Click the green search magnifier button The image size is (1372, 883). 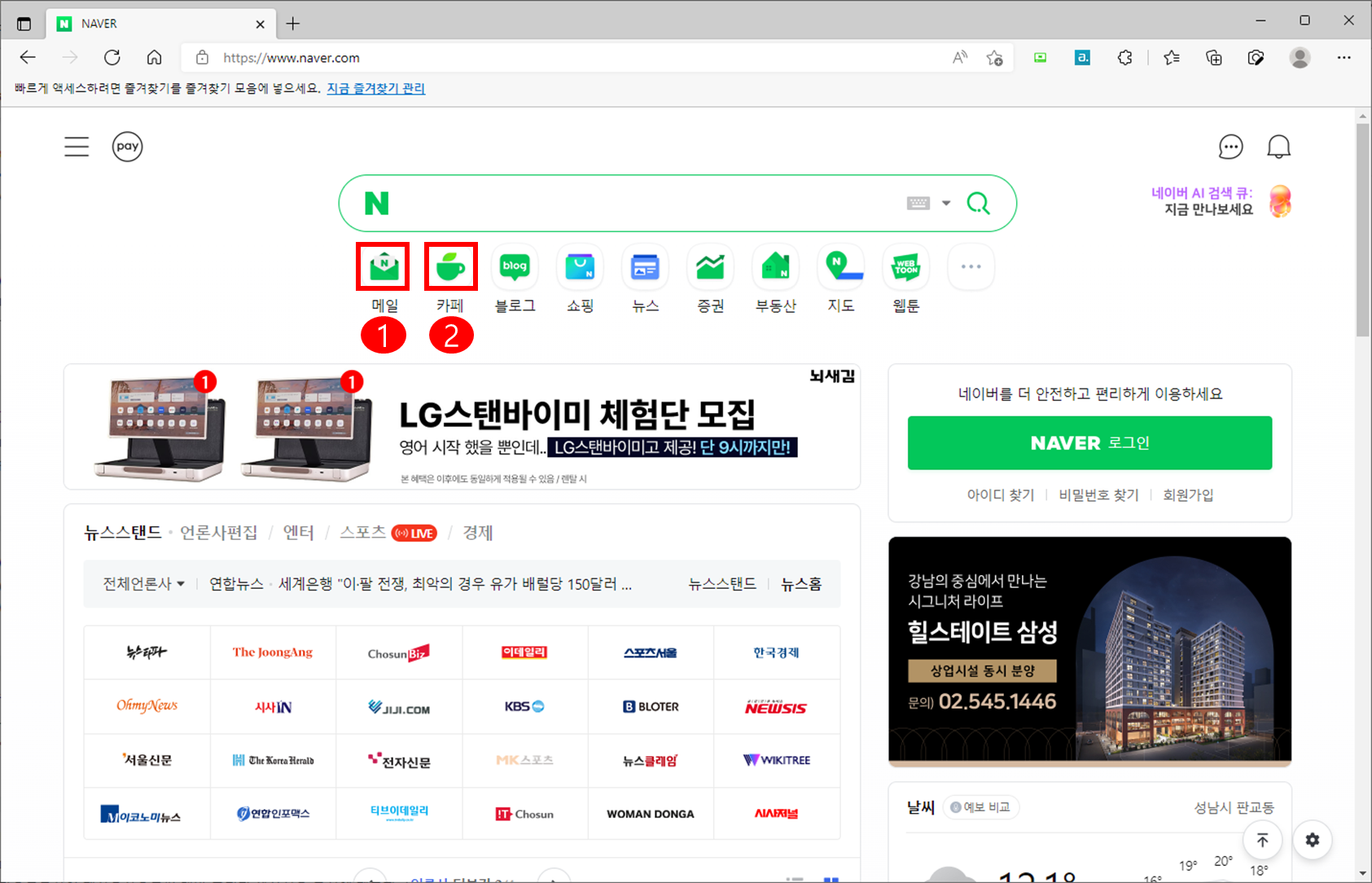point(979,203)
